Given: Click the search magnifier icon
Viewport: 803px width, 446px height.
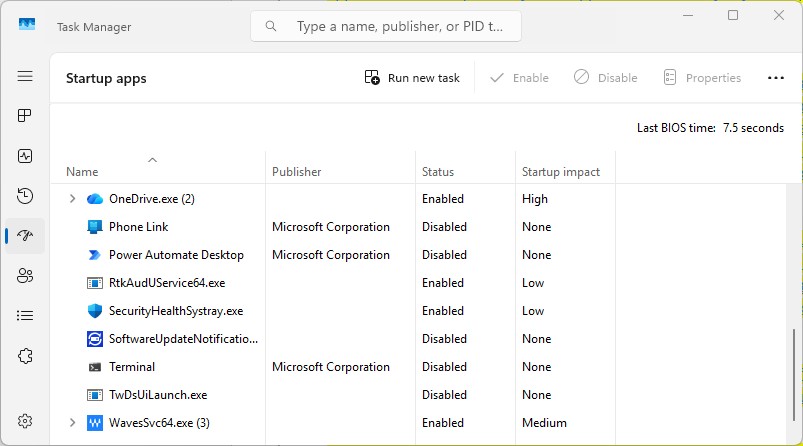Looking at the screenshot, I should [x=271, y=26].
